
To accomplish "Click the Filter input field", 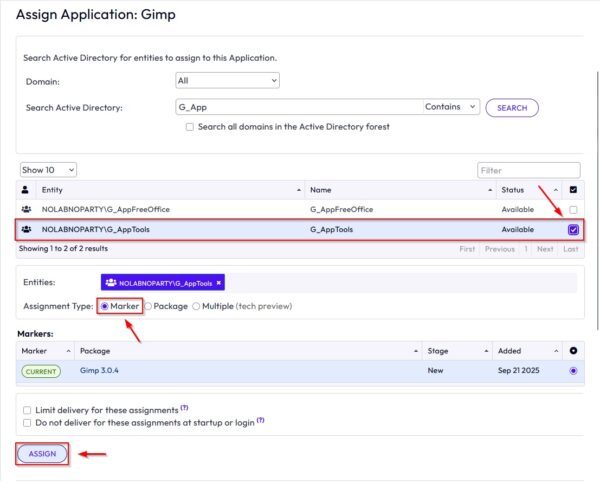I will [529, 170].
